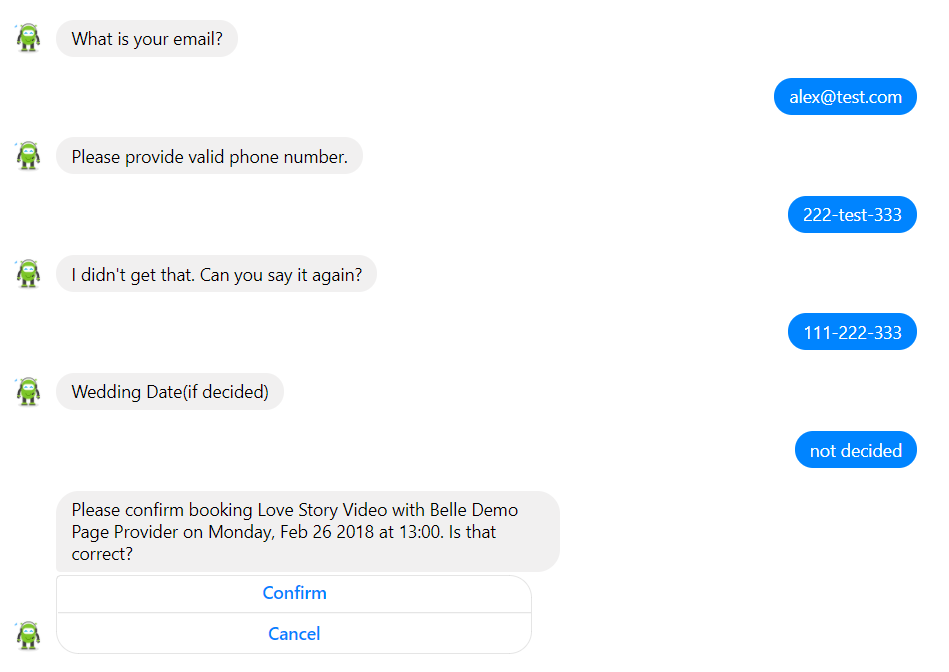
Task: Select the alex@test.com message bubble
Action: tap(845, 97)
